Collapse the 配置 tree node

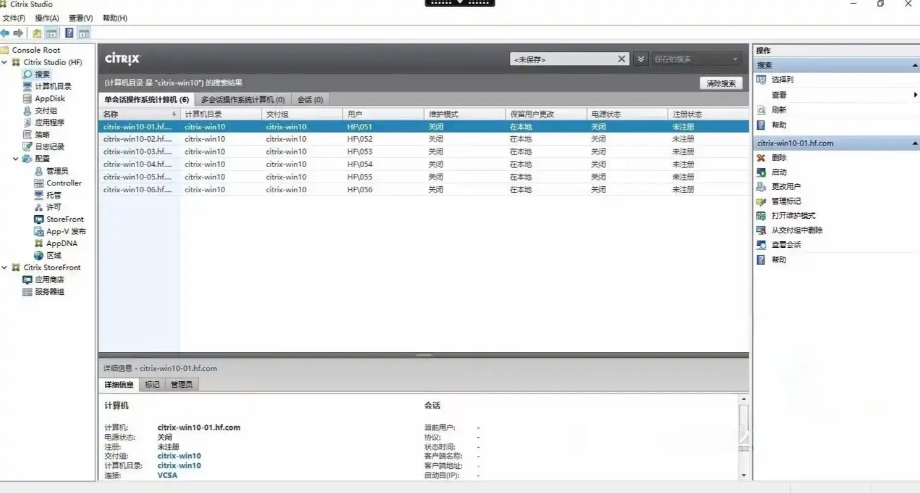16,158
